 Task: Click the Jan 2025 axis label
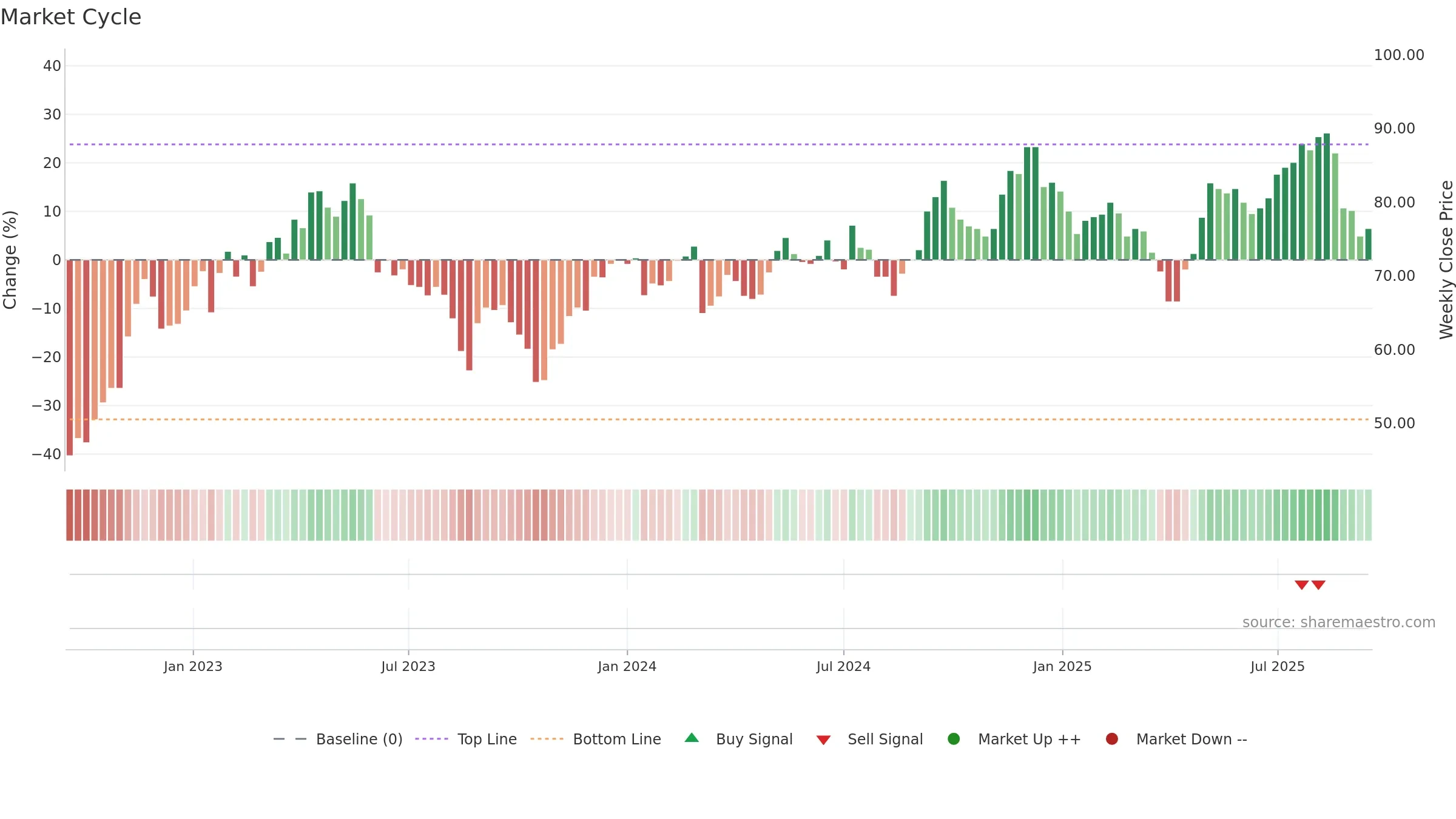(1062, 667)
